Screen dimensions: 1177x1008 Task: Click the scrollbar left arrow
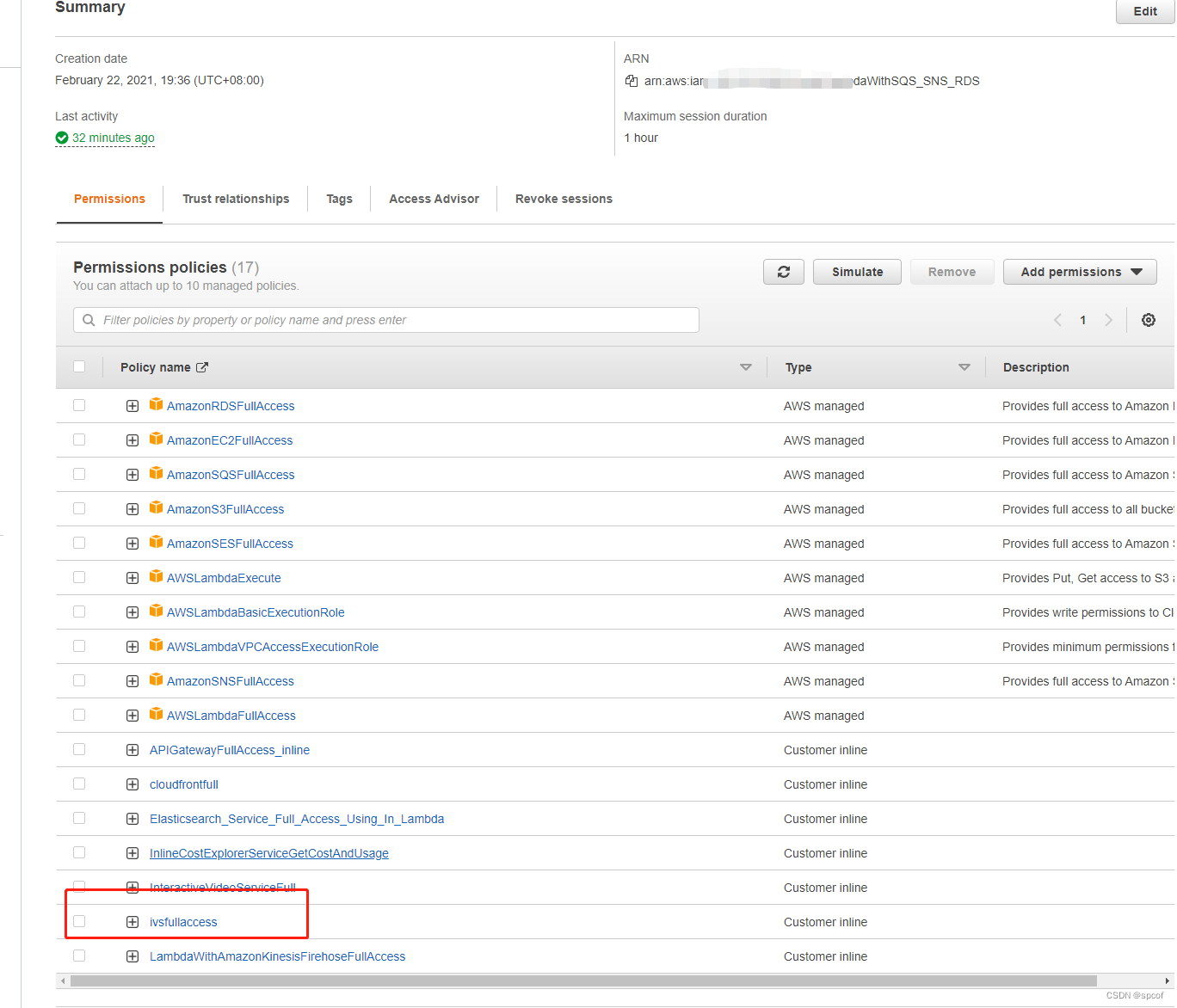[x=63, y=980]
